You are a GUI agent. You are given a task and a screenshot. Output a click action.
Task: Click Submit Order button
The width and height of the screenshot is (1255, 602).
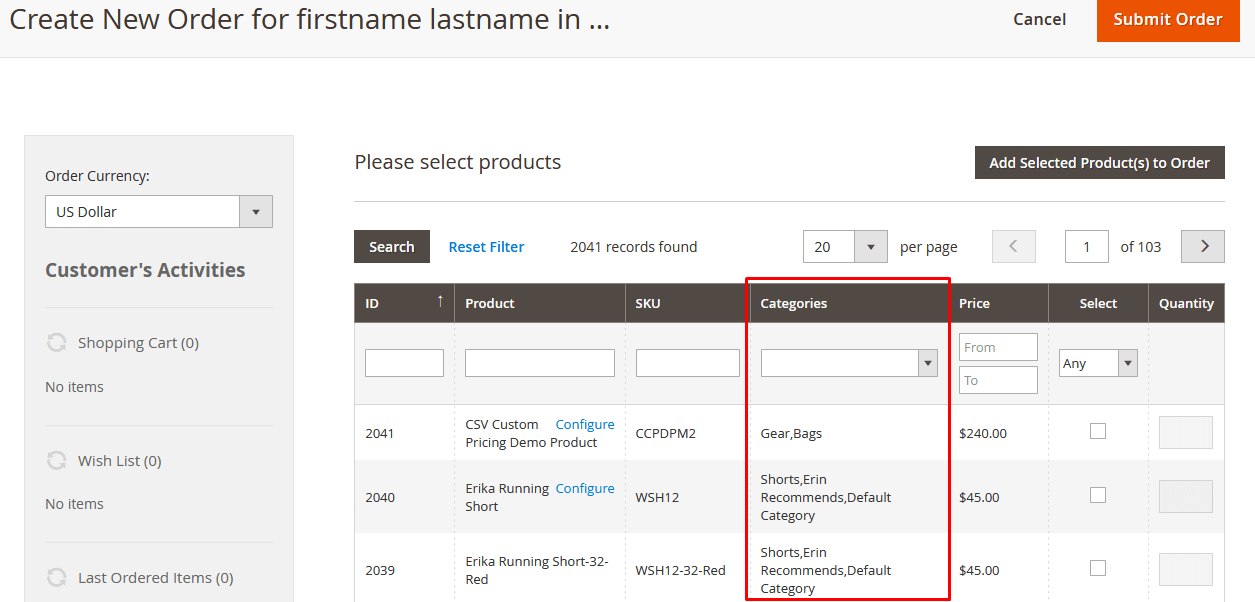pos(1167,20)
